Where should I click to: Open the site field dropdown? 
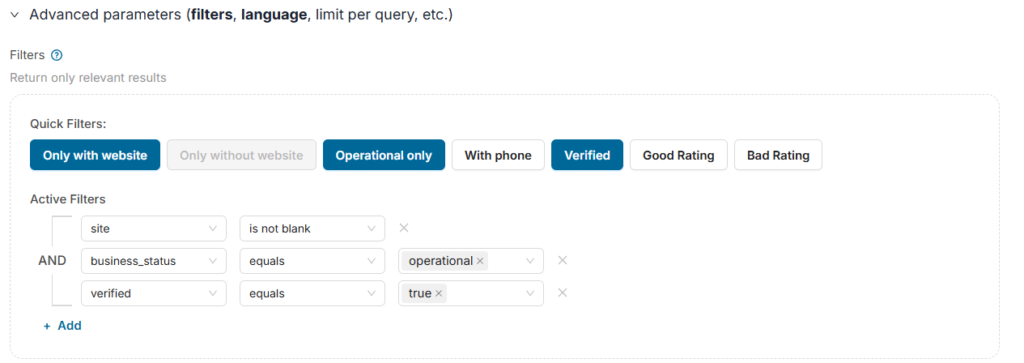coord(153,229)
